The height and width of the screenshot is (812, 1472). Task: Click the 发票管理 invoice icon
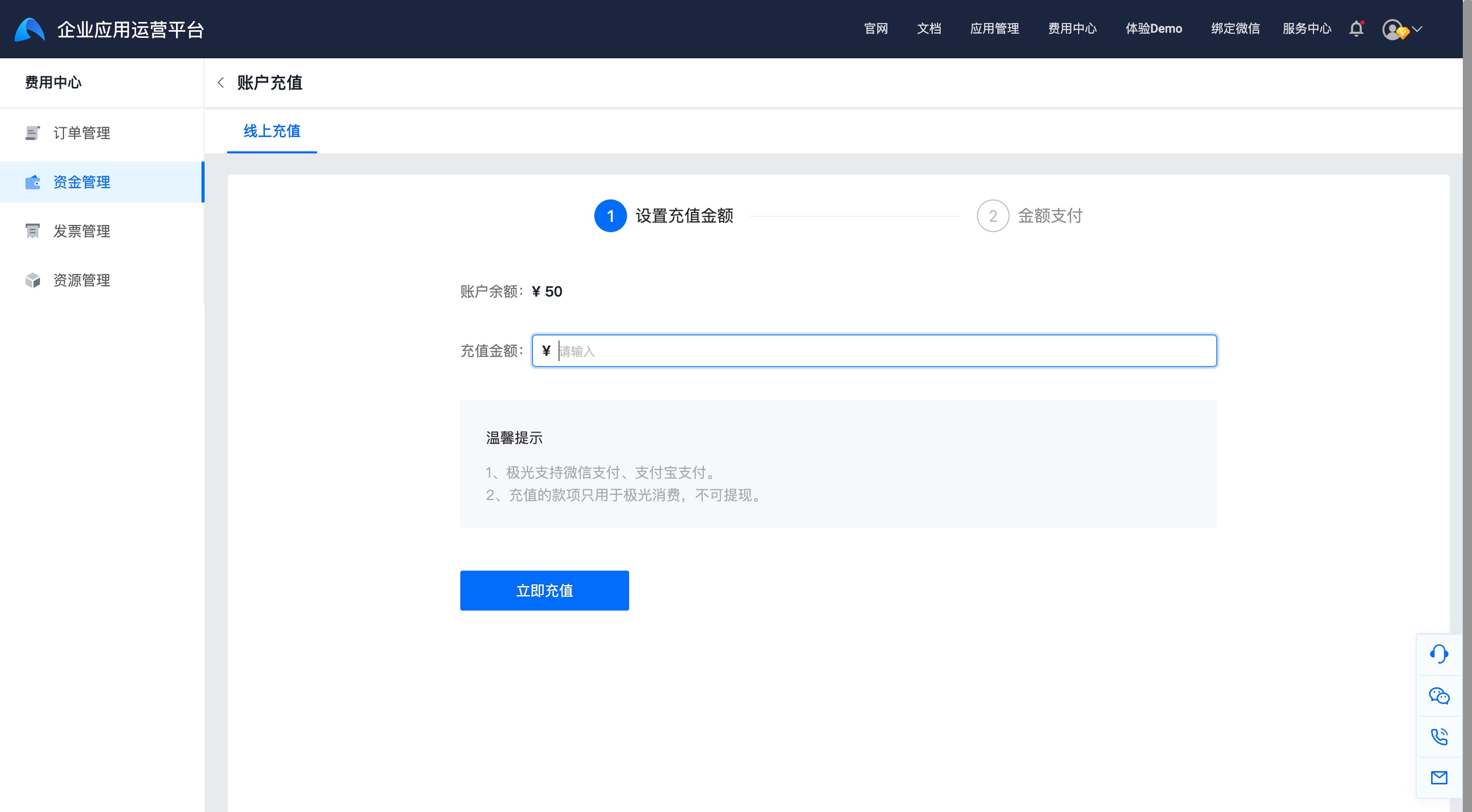coord(33,231)
